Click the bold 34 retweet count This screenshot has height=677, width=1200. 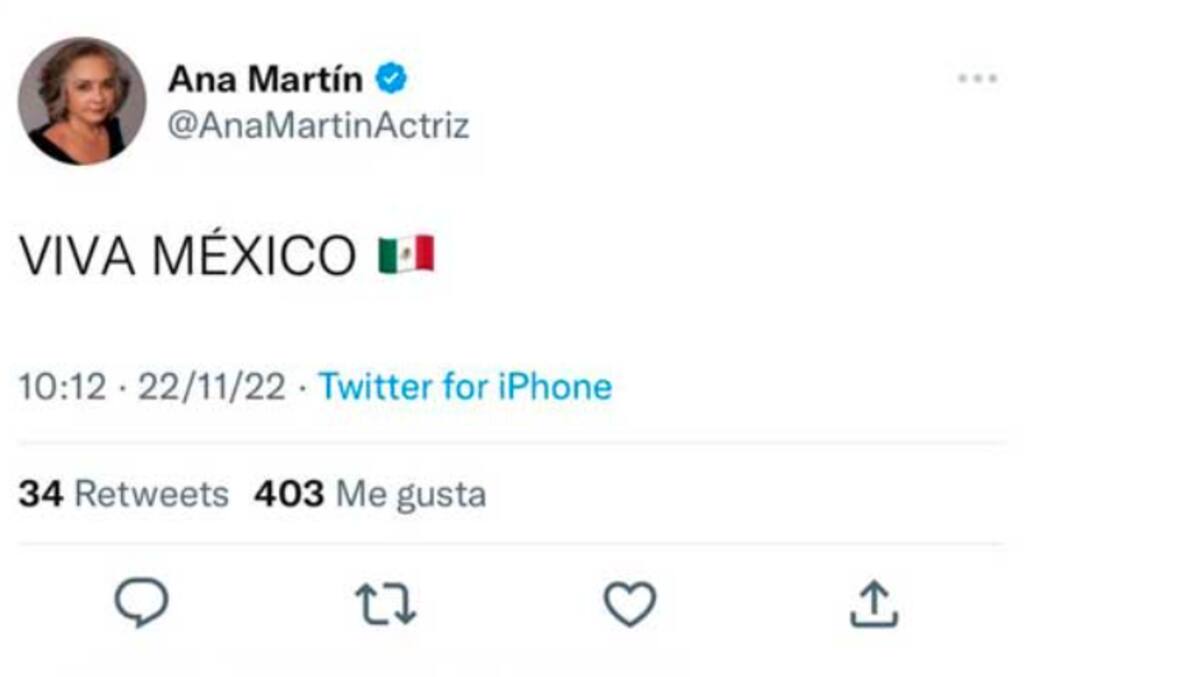coord(41,494)
